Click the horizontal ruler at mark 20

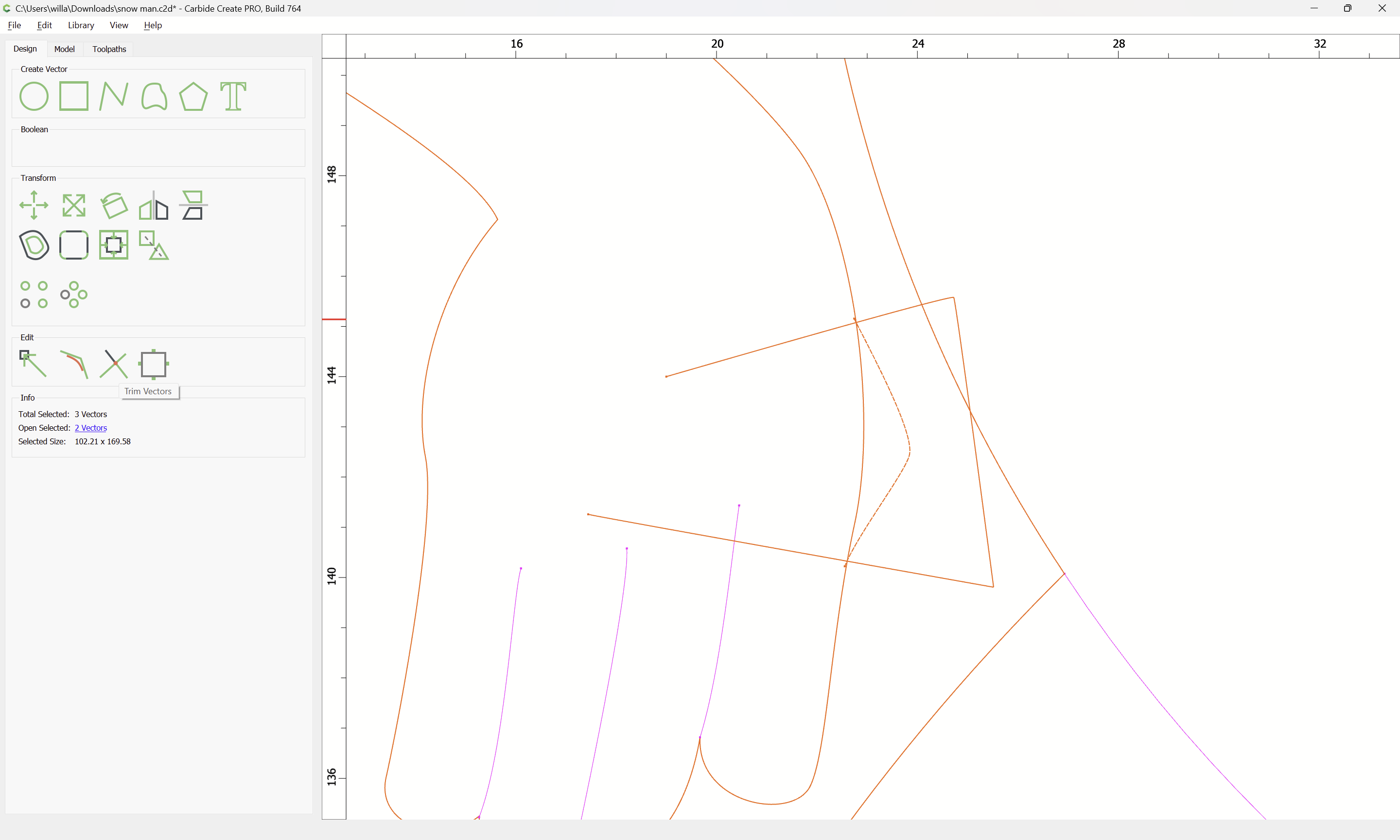[x=717, y=44]
